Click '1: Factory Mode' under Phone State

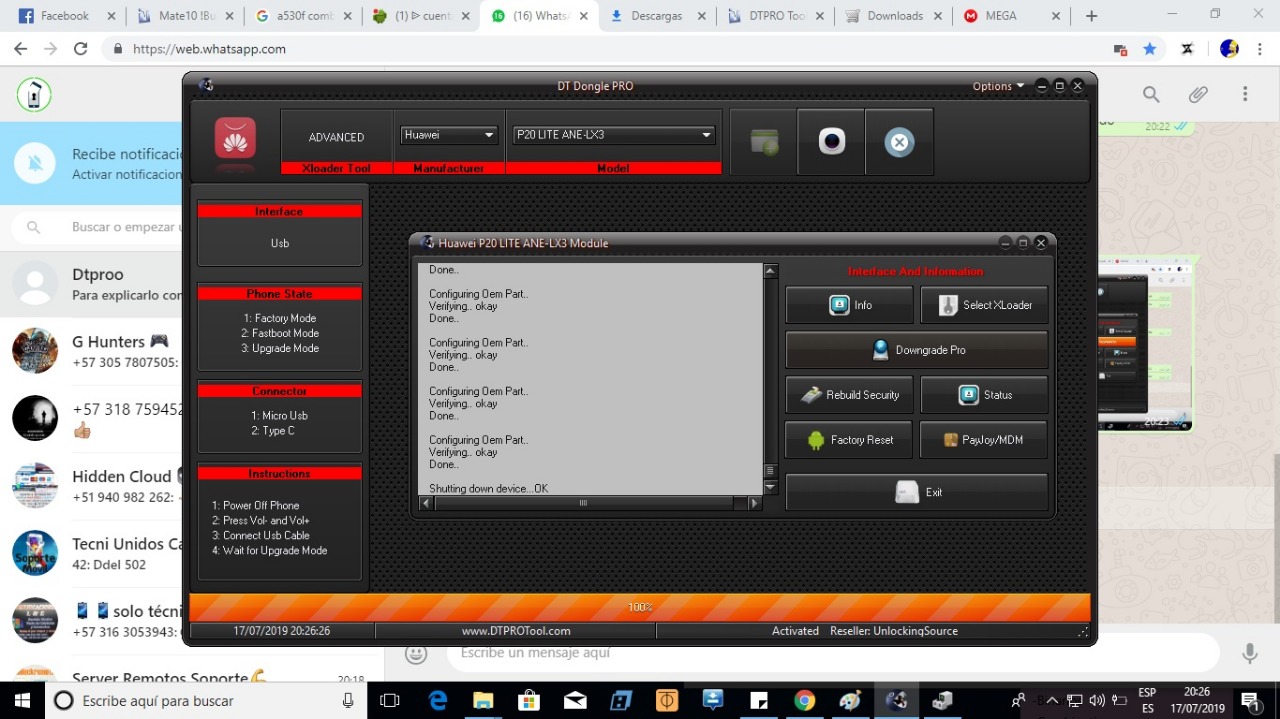coord(280,318)
